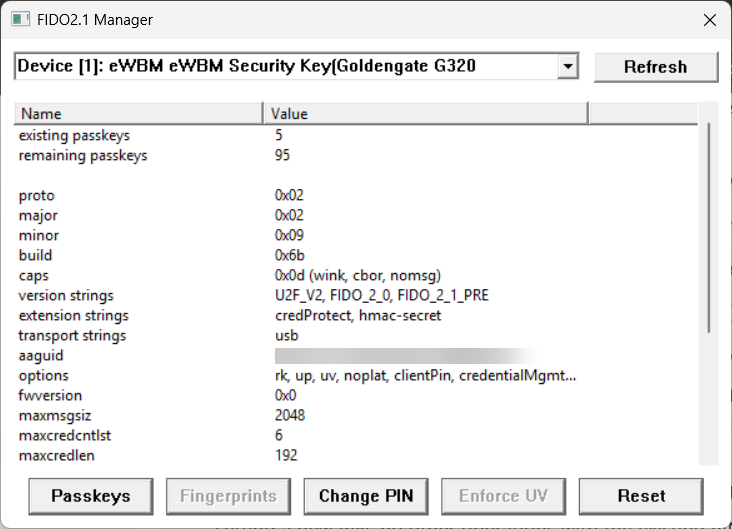The image size is (732, 529).
Task: Select the extension strings row
Action: (x=72, y=315)
